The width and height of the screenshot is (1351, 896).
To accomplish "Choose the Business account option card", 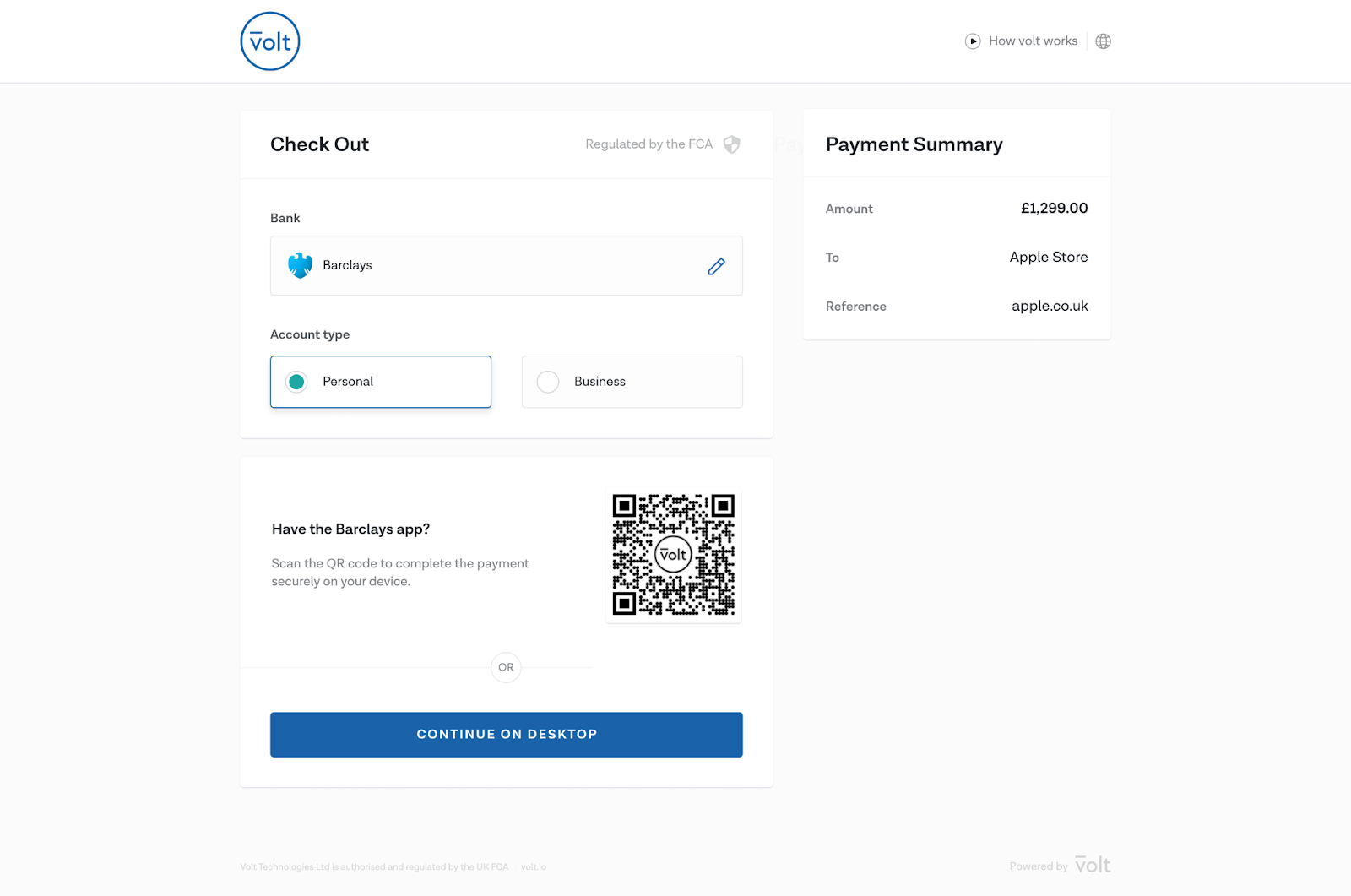I will (632, 382).
